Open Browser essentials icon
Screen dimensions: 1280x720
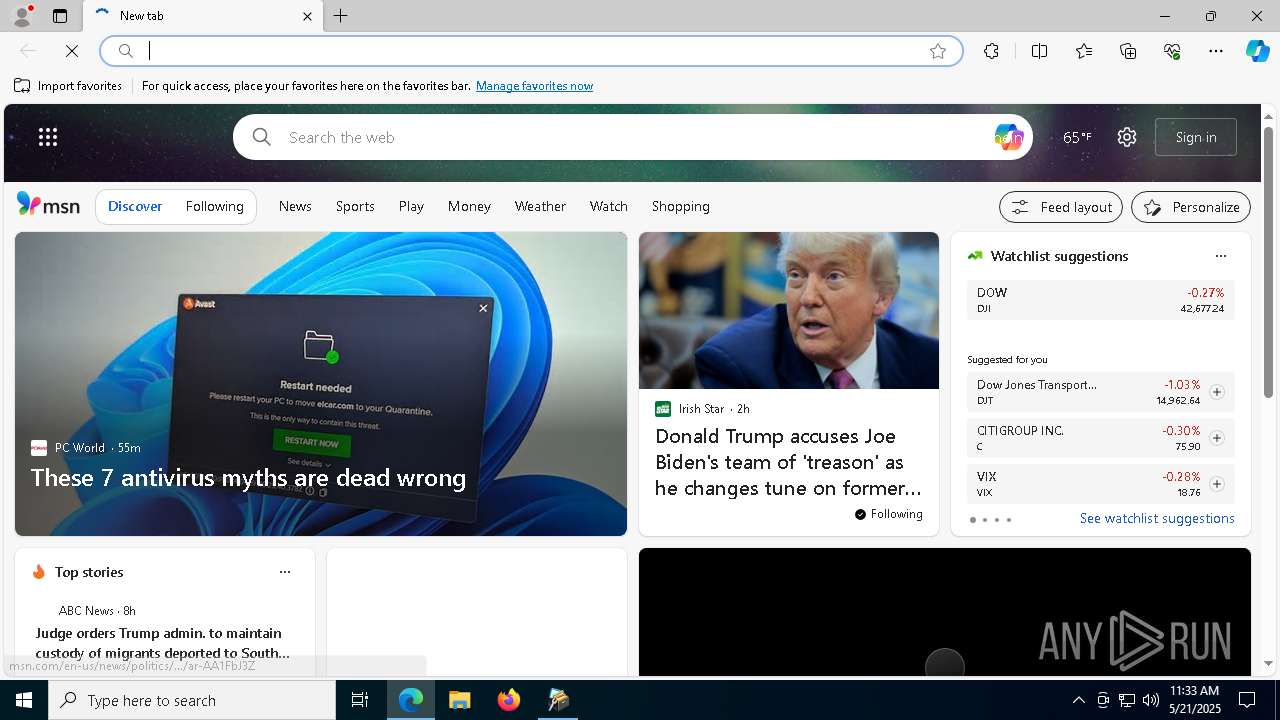[1172, 51]
